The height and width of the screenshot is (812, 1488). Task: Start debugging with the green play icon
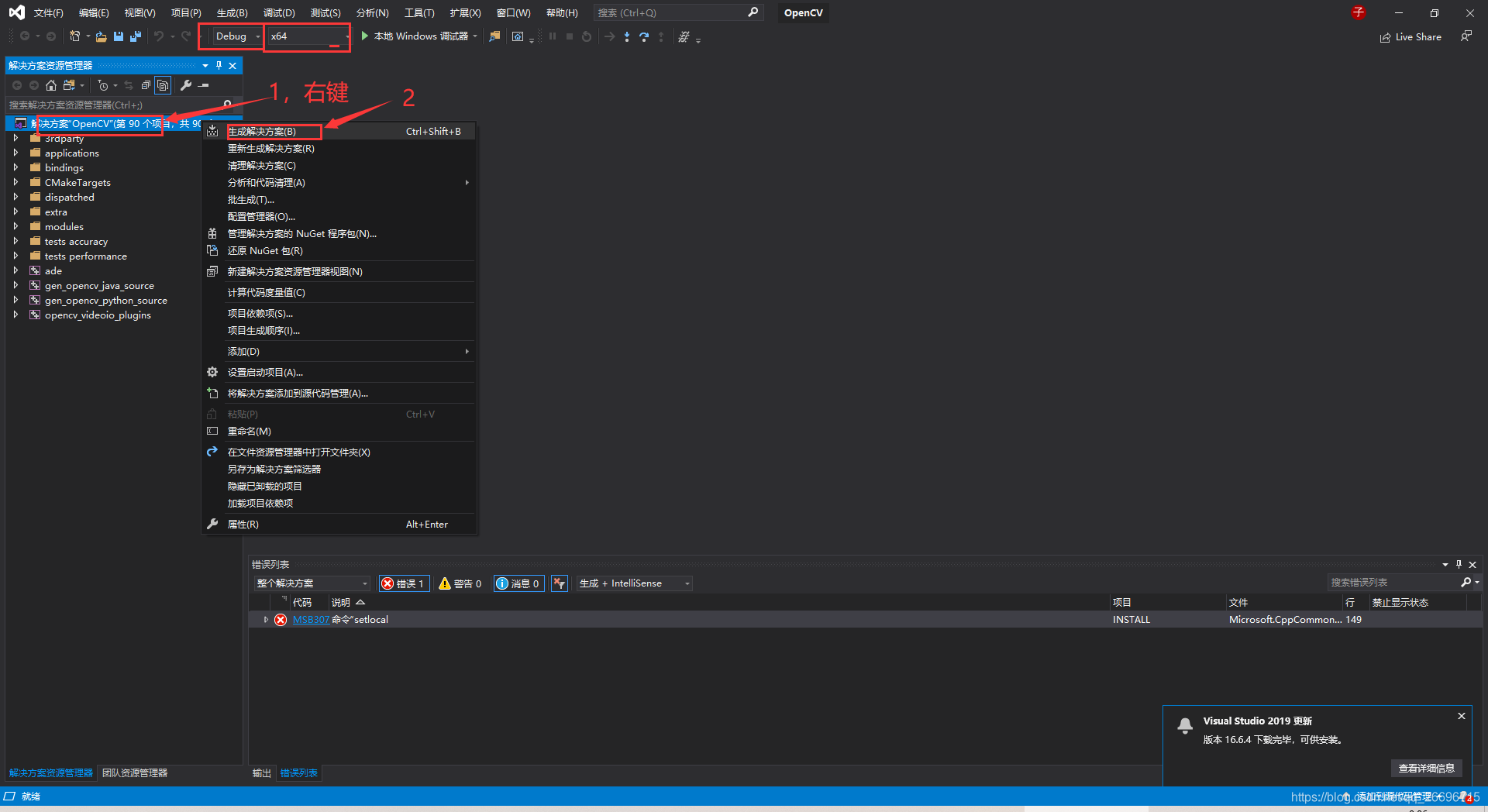coord(365,36)
